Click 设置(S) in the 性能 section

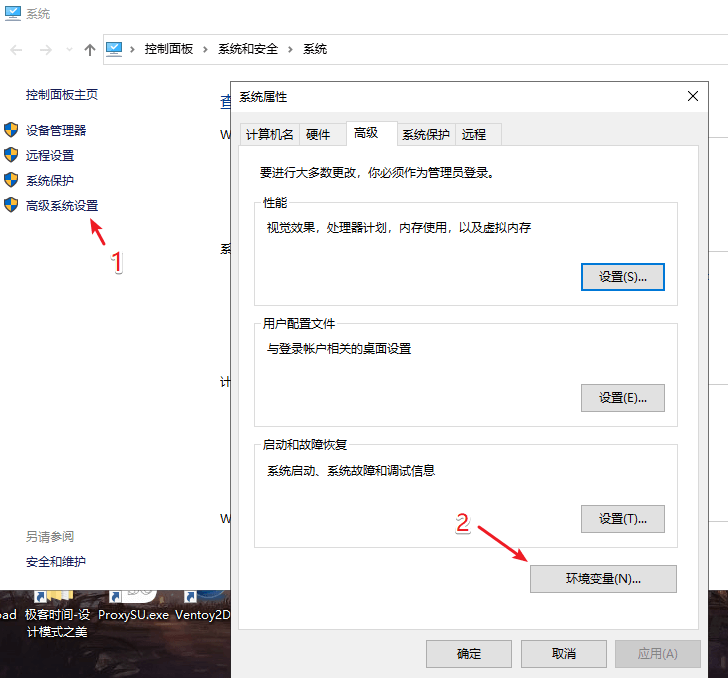click(622, 277)
